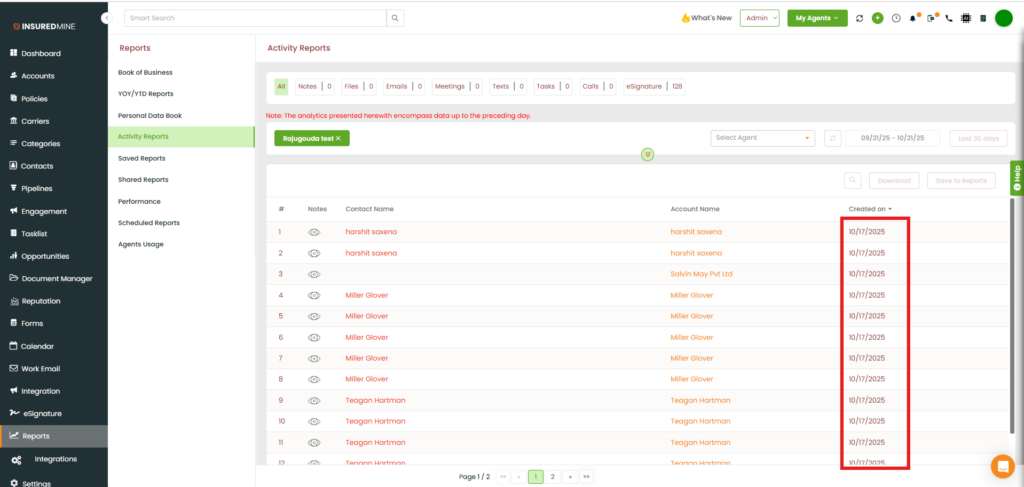Open the notifications bell icon
The width and height of the screenshot is (1024, 487).
(x=913, y=18)
